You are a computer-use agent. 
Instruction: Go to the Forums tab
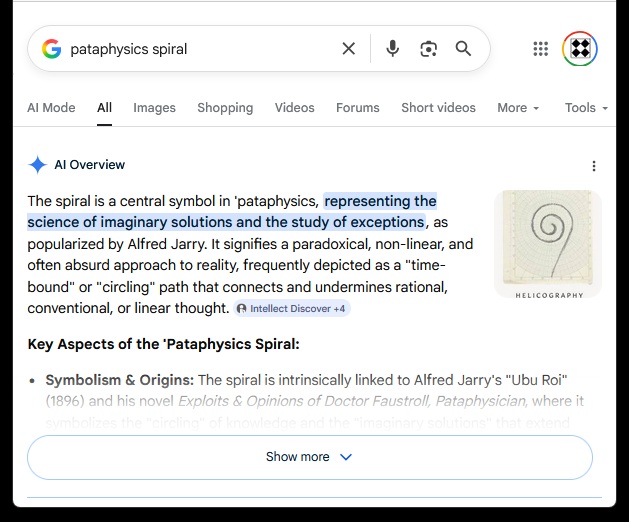[x=357, y=108]
